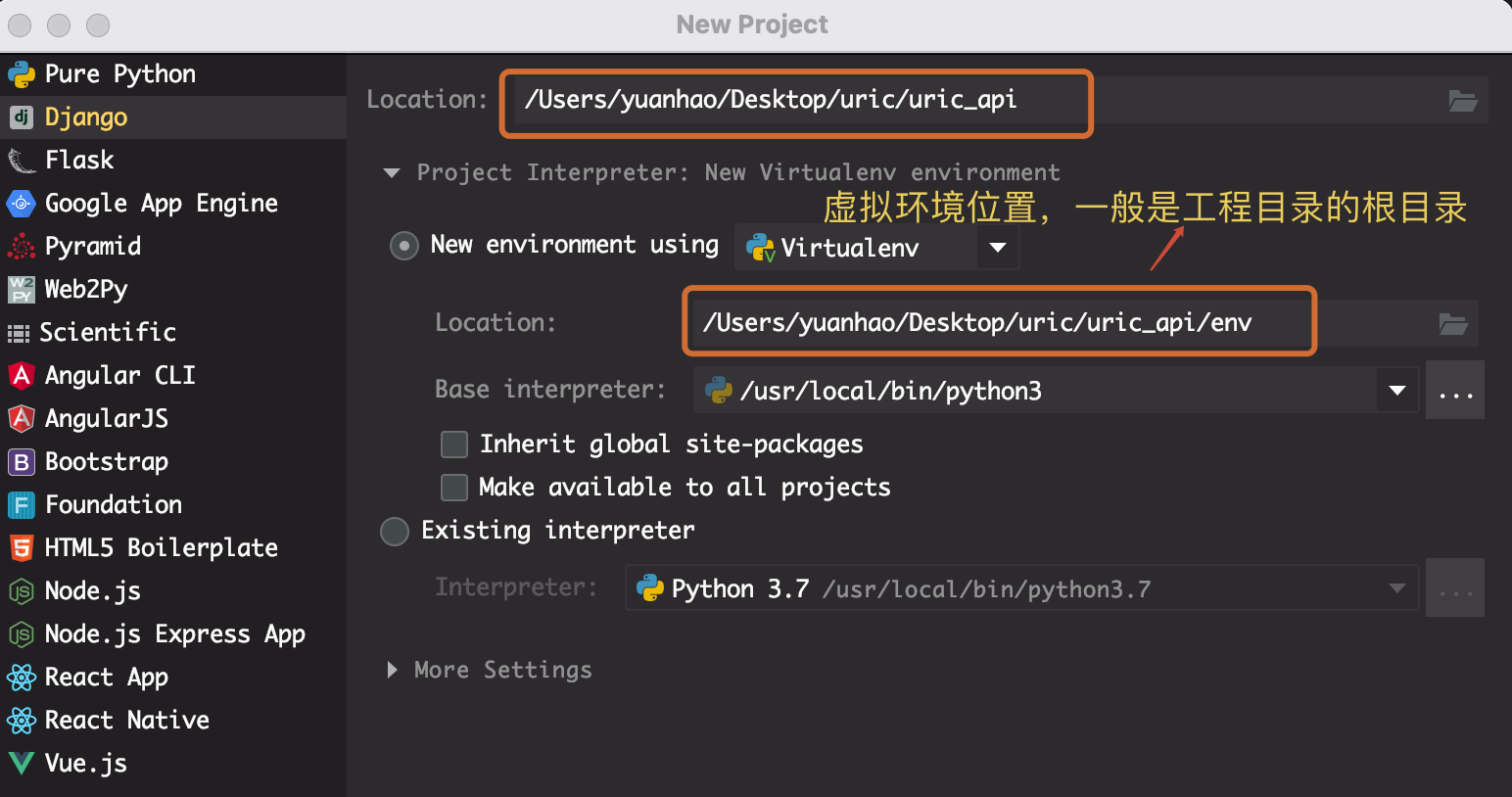Open the Virtualenv environment type dropdown

tap(998, 248)
